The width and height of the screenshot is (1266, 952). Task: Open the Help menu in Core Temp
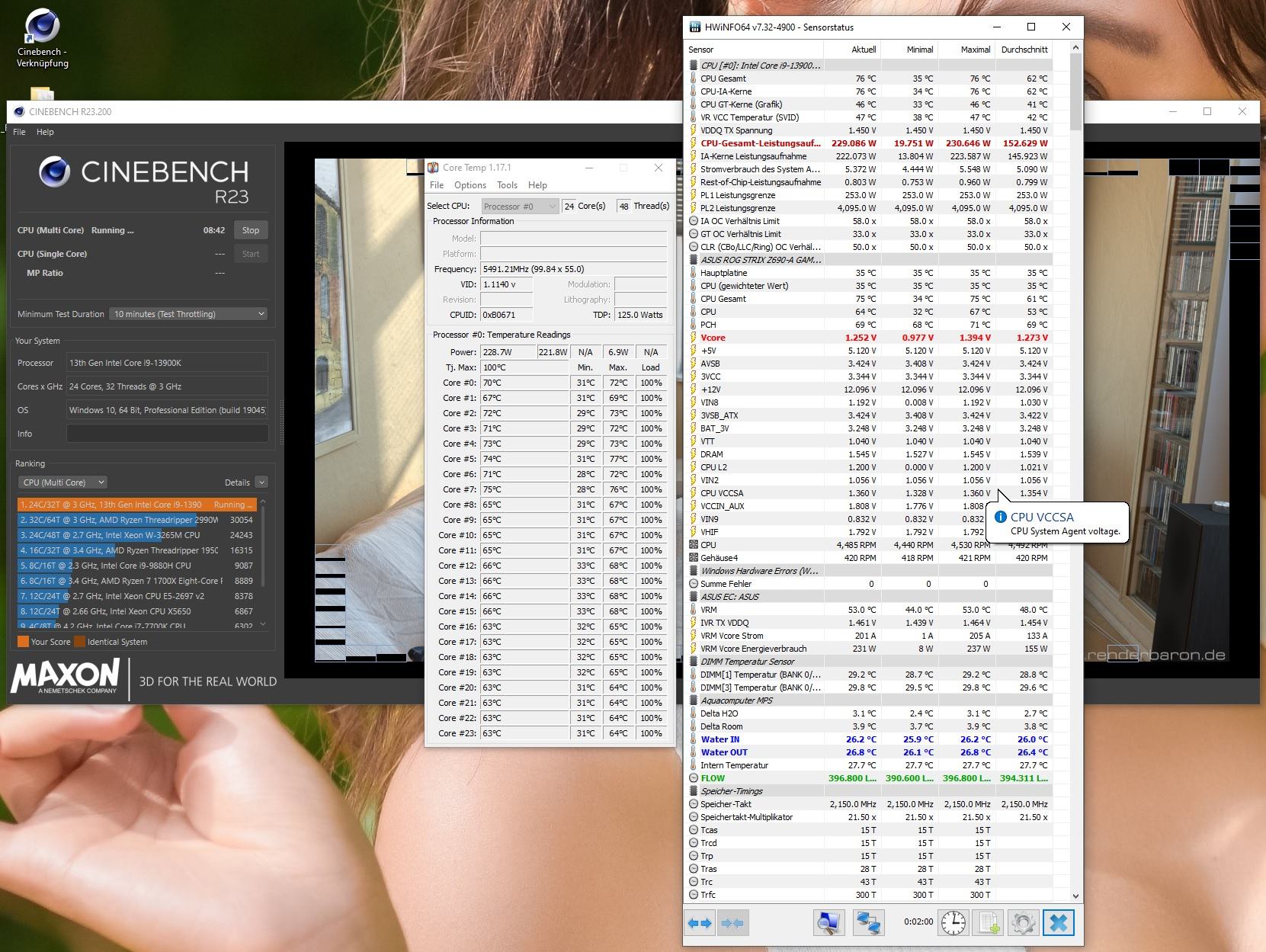537,185
